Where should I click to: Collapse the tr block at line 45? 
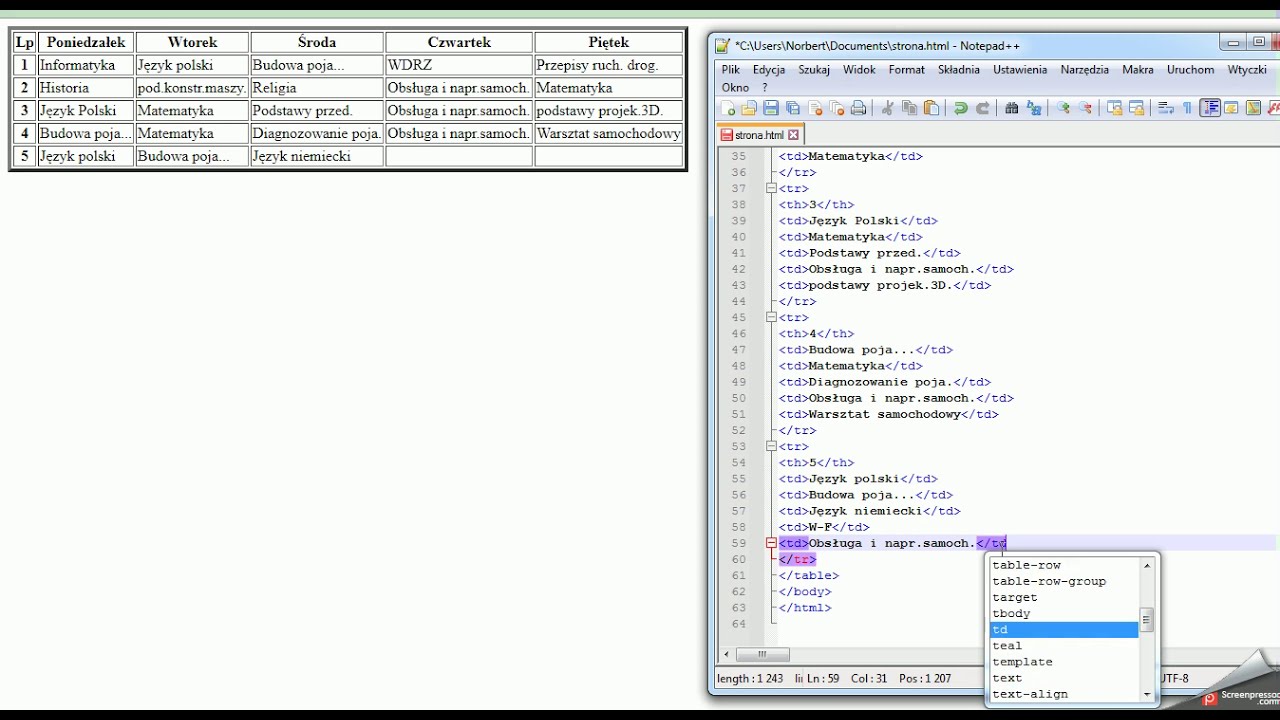click(x=771, y=317)
